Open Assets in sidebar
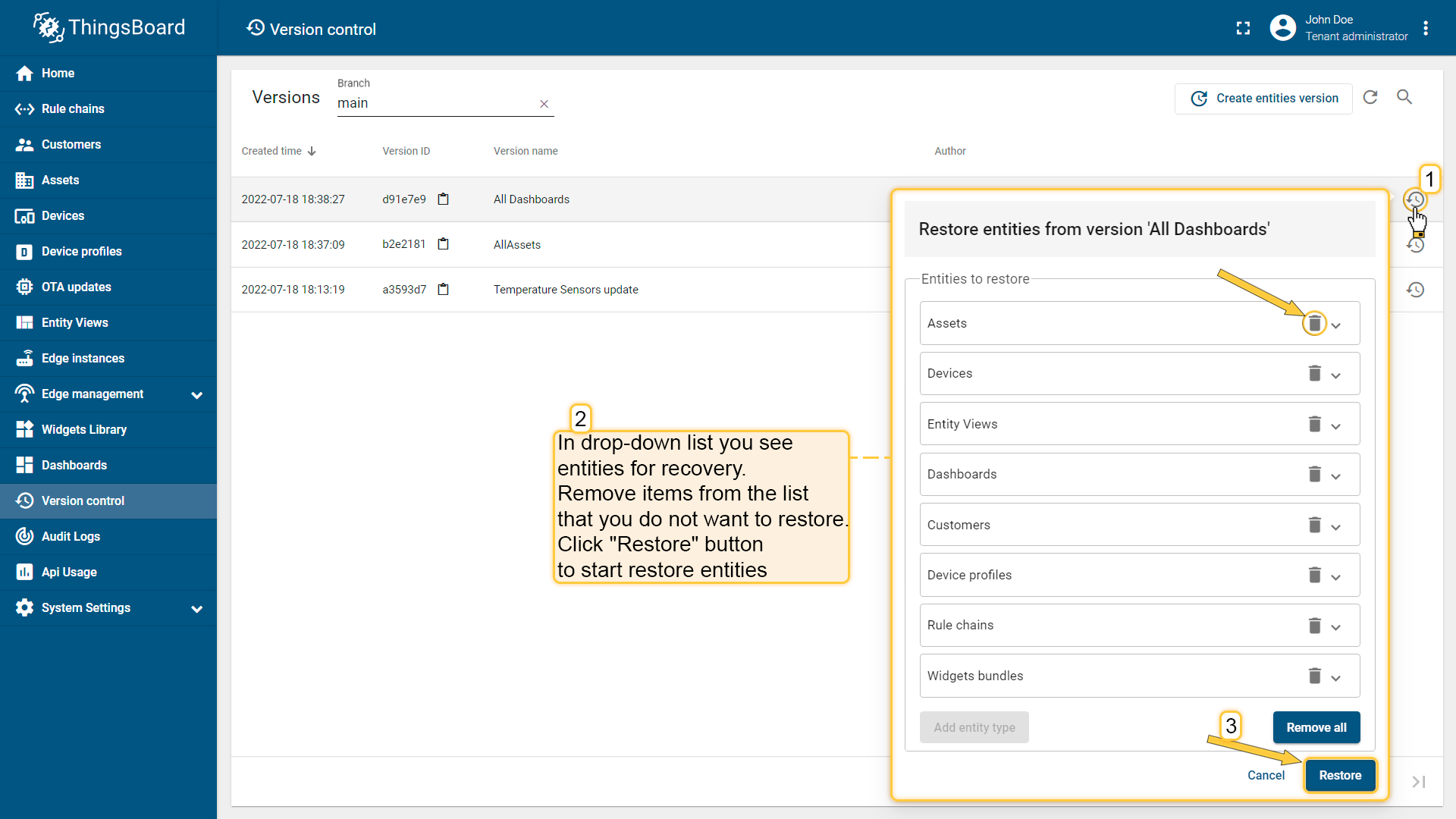The width and height of the screenshot is (1456, 819). [x=108, y=180]
